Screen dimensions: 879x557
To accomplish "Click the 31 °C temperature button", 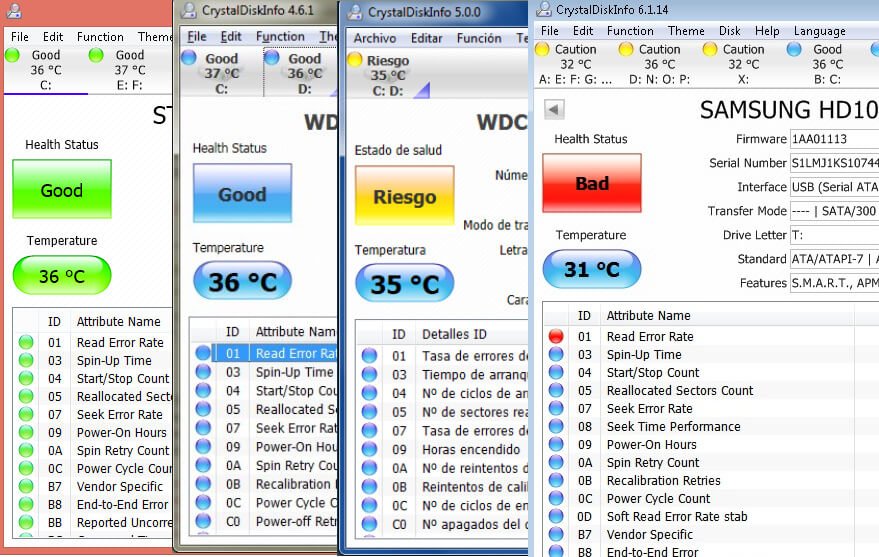I will 592,269.
